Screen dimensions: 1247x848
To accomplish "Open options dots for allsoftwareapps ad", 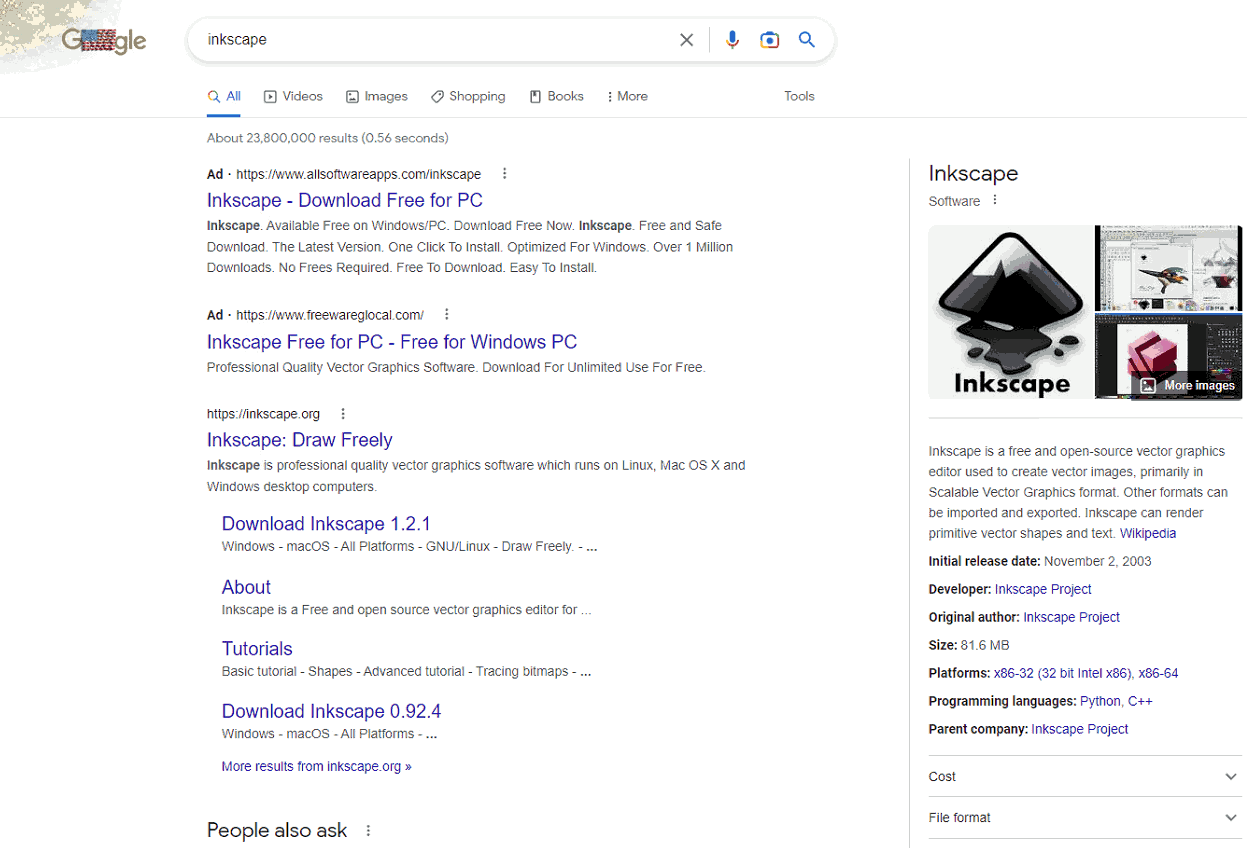I will [x=505, y=174].
